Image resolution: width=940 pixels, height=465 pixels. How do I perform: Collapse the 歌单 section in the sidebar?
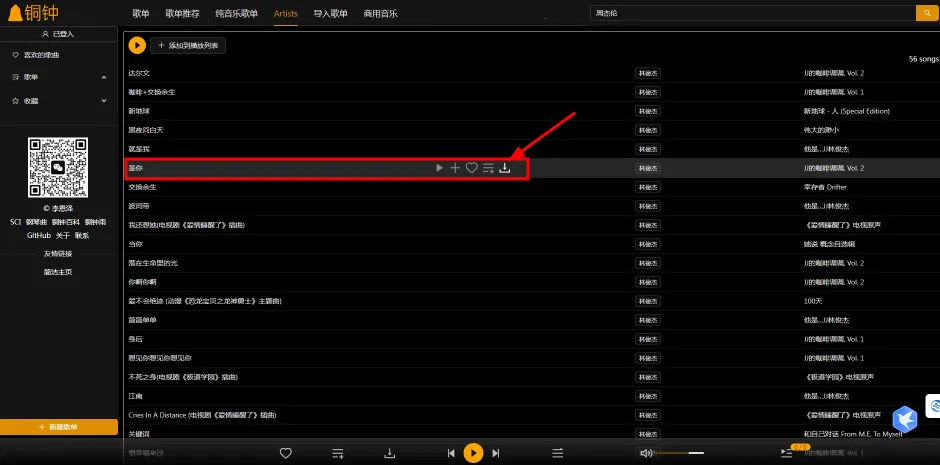coord(104,77)
